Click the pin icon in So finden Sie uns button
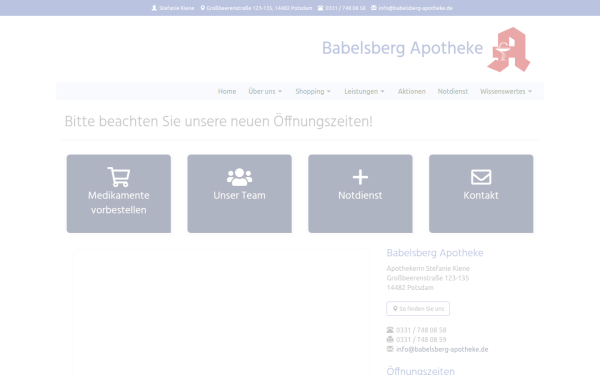Viewport: 600px width, 375px height. 395,308
